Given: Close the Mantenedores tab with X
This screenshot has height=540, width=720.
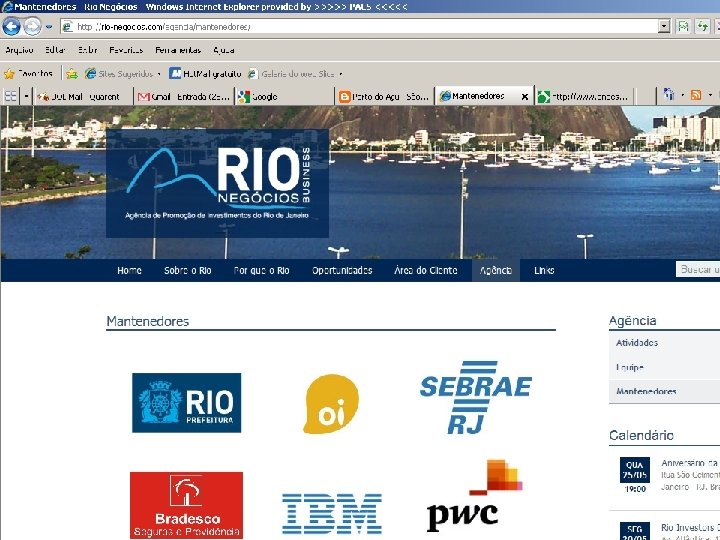Looking at the screenshot, I should (x=525, y=97).
